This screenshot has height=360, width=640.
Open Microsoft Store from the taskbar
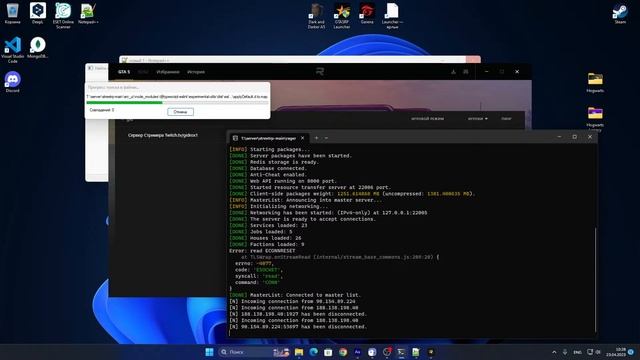(328, 352)
